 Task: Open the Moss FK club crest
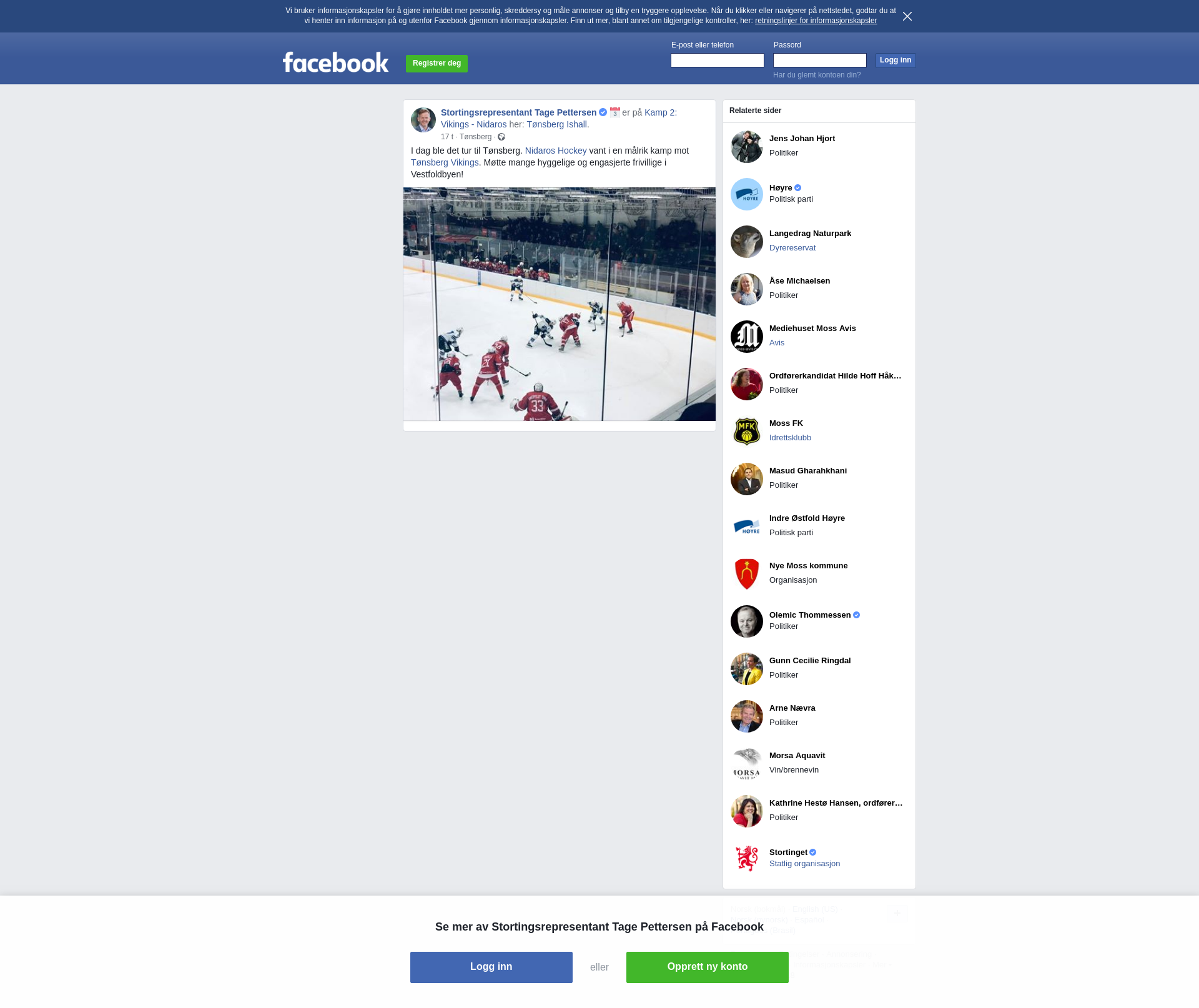click(x=747, y=432)
